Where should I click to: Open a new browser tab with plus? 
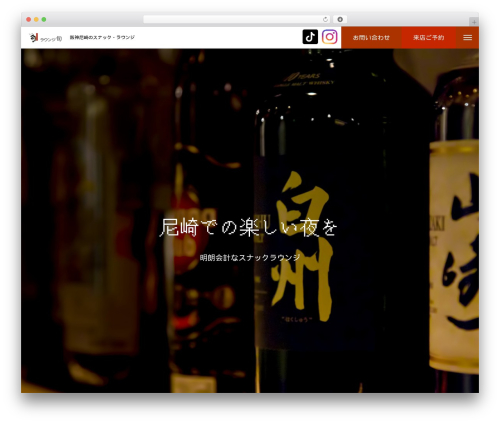[x=474, y=22]
